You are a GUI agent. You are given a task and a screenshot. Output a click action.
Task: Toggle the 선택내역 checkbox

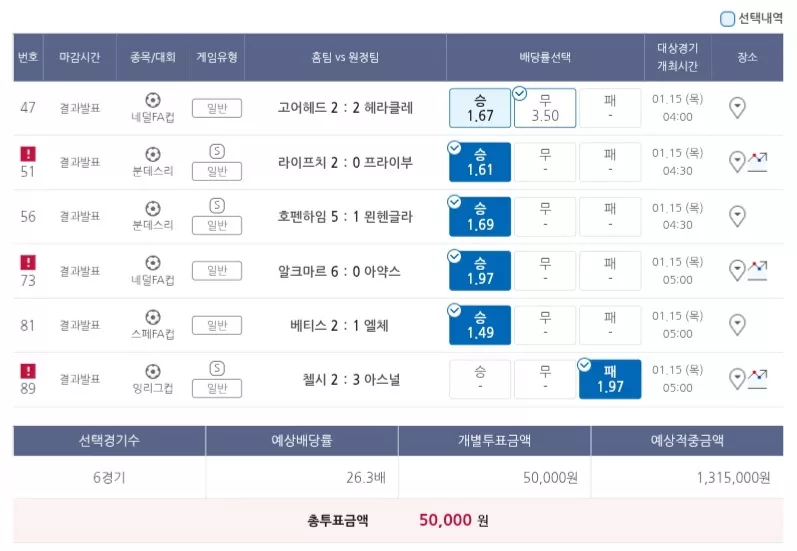tap(727, 19)
